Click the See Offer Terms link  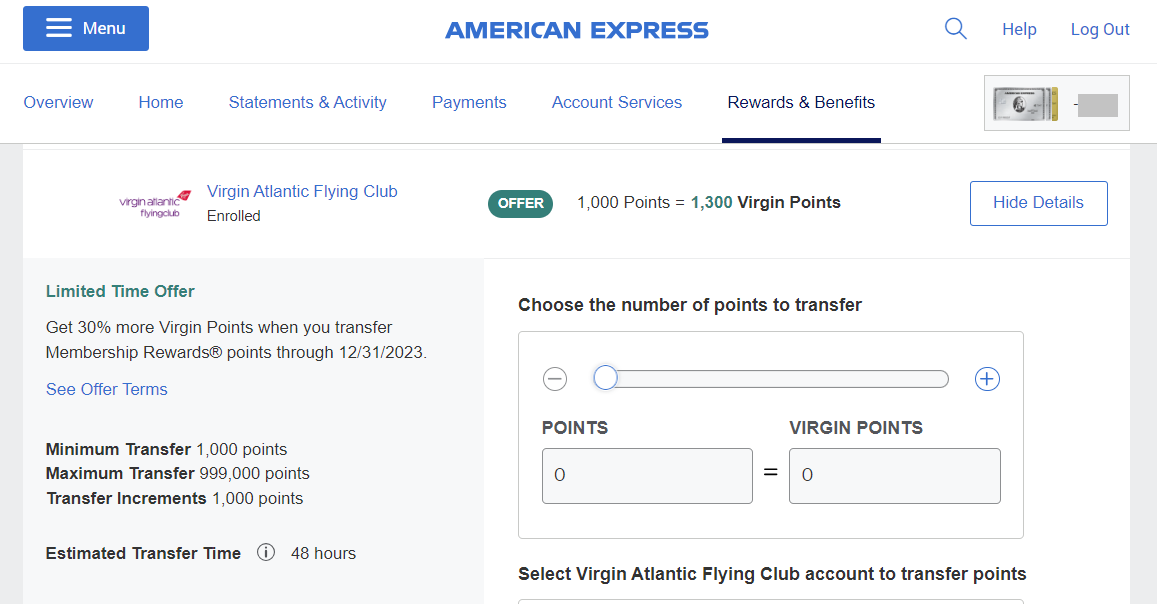tap(106, 389)
